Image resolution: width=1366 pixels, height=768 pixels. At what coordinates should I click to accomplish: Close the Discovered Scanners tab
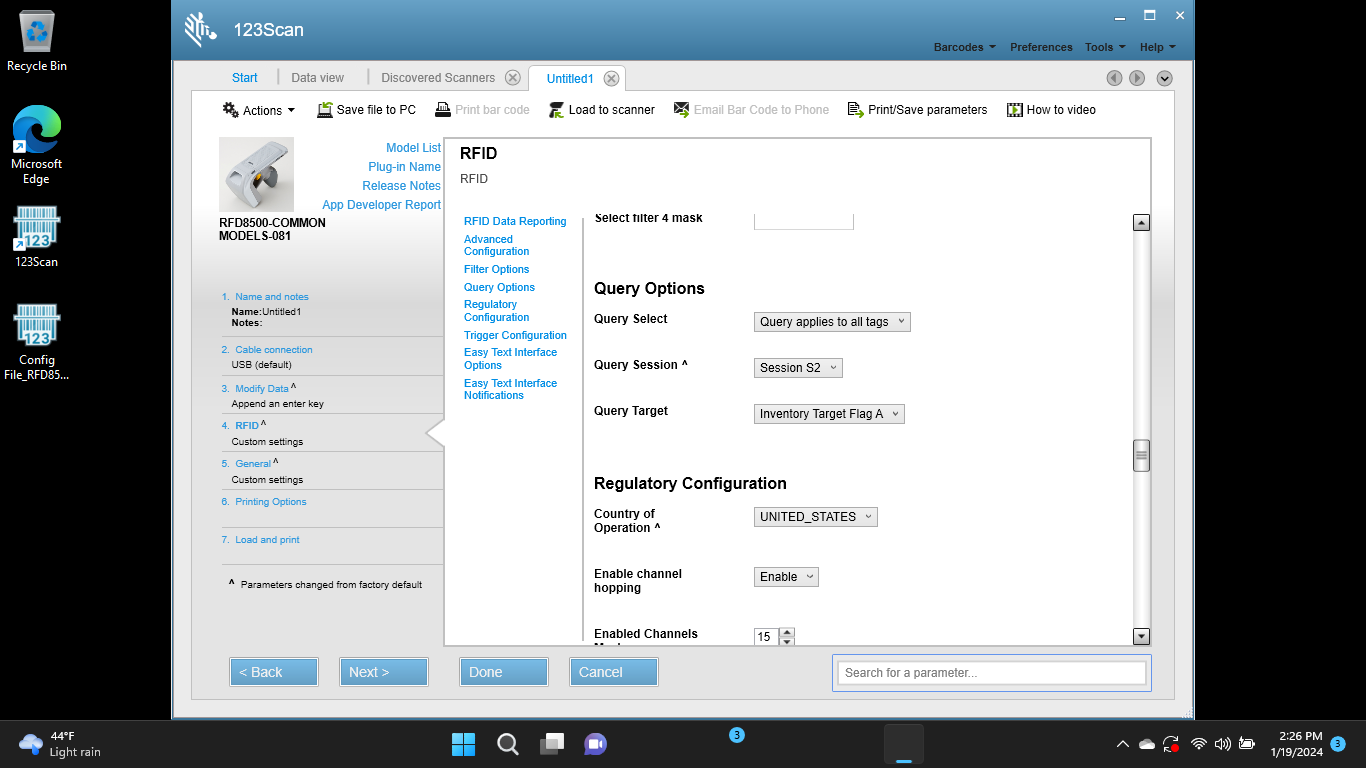[x=513, y=78]
